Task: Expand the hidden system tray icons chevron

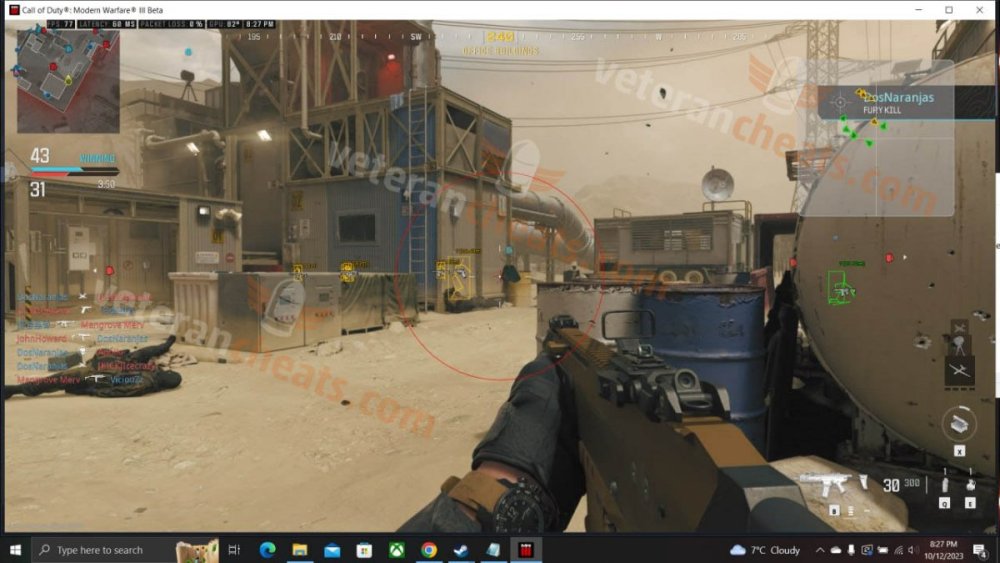Action: [820, 550]
